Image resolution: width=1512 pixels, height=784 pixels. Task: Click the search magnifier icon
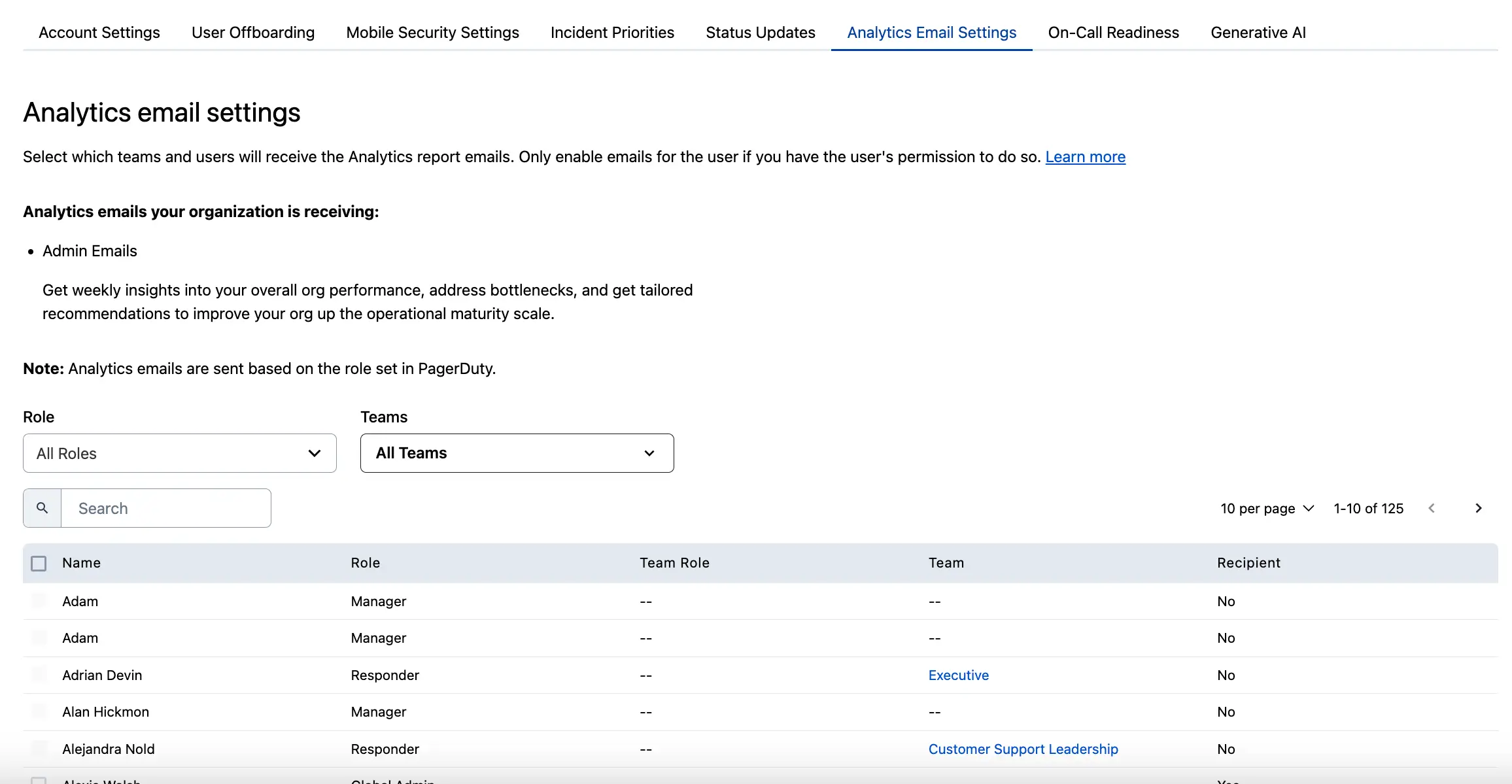42,508
